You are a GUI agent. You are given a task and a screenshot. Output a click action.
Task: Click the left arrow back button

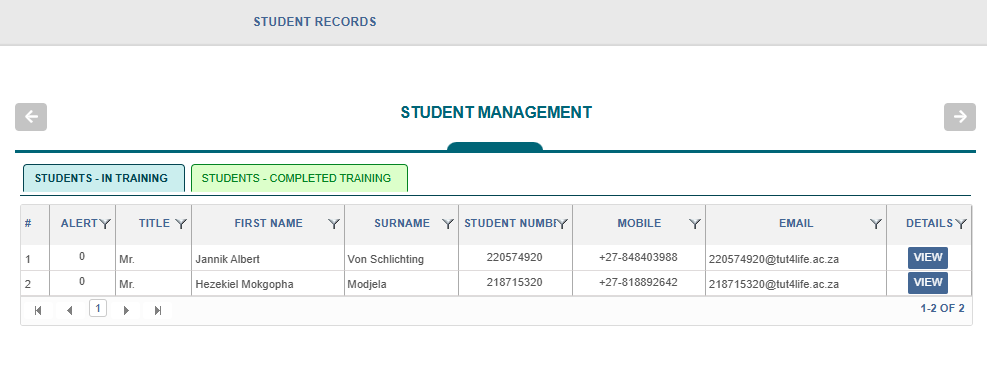click(31, 117)
